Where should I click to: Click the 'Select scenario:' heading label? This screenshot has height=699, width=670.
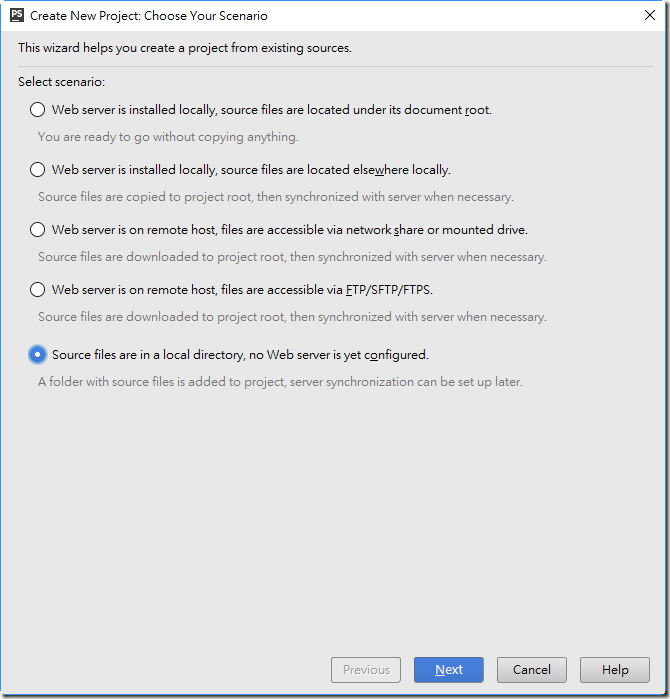pyautogui.click(x=62, y=82)
